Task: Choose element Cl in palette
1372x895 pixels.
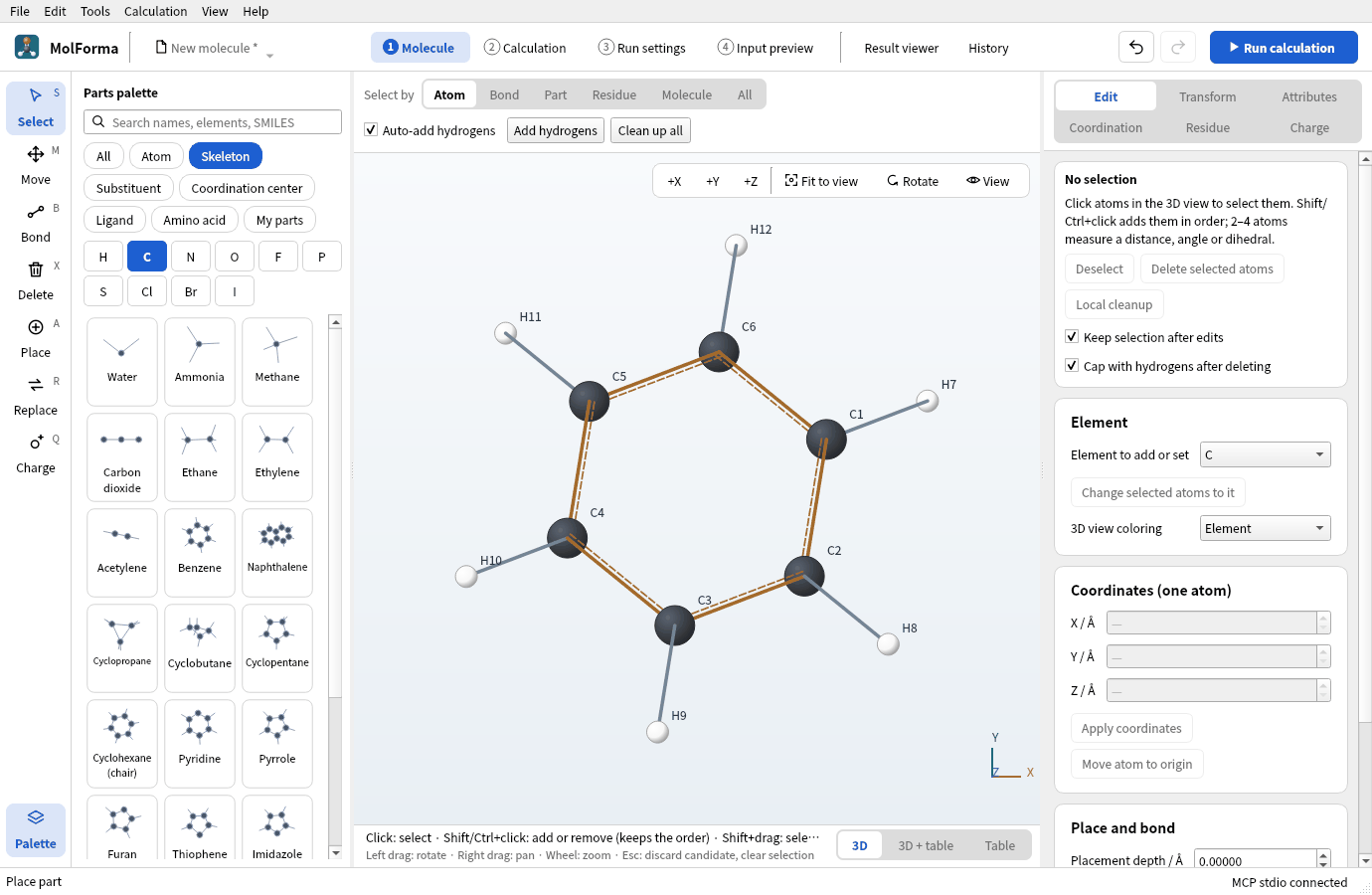Action: (x=147, y=291)
